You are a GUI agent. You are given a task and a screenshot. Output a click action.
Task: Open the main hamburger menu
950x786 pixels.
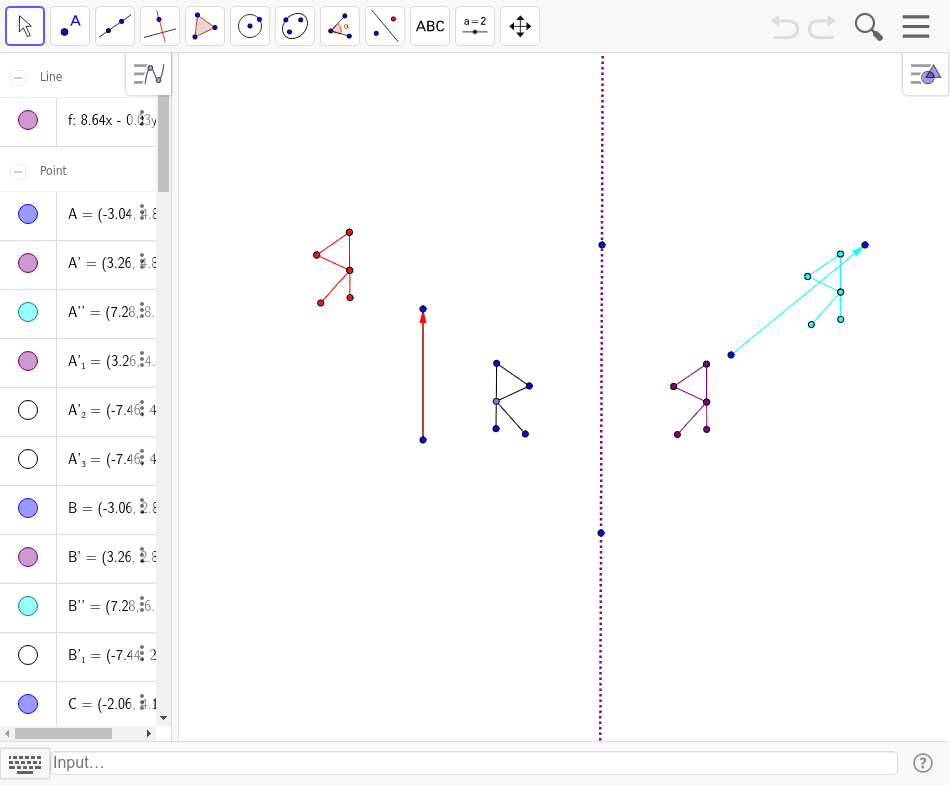(x=915, y=27)
